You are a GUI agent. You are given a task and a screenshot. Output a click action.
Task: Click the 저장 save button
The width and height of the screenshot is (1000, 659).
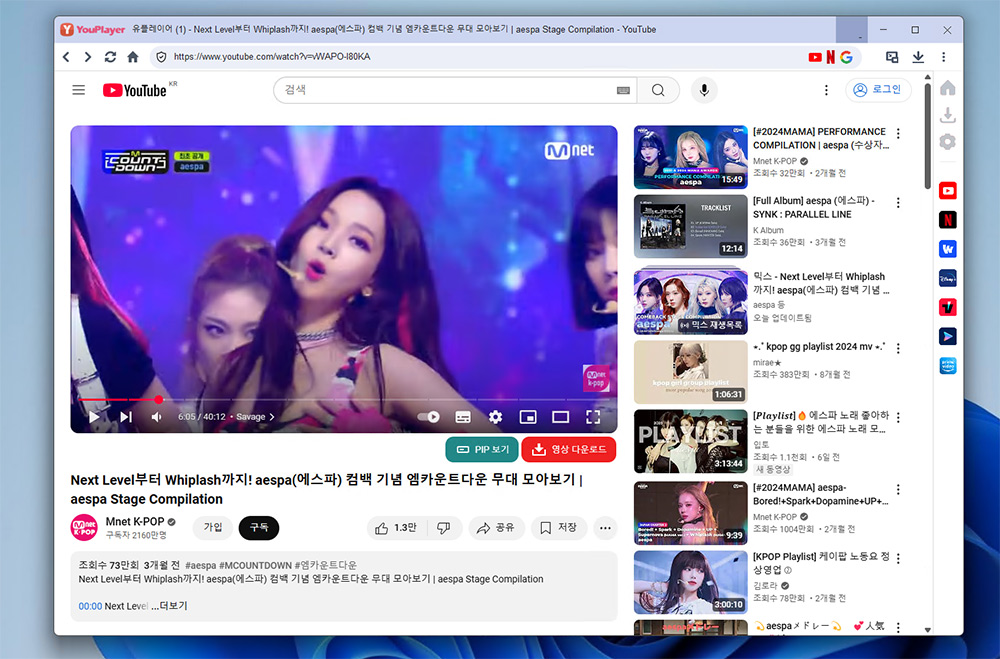coord(559,528)
